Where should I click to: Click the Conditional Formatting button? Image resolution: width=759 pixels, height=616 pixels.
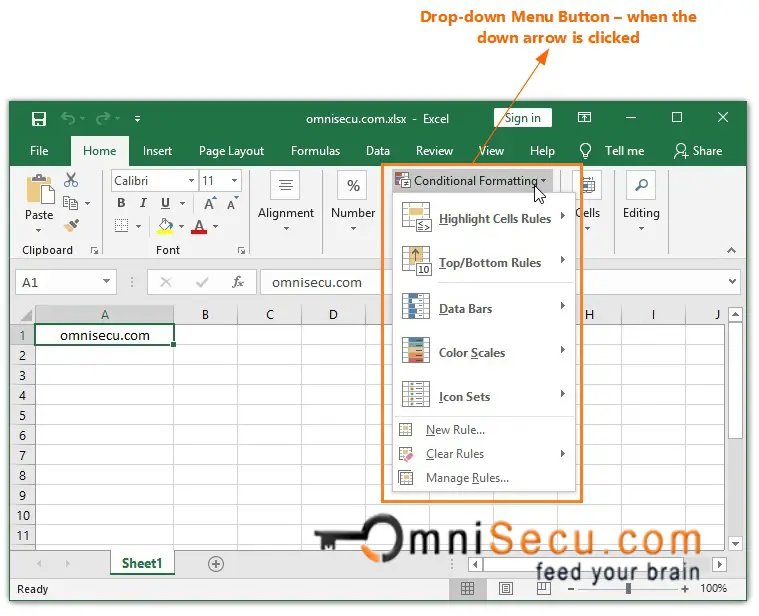[471, 181]
